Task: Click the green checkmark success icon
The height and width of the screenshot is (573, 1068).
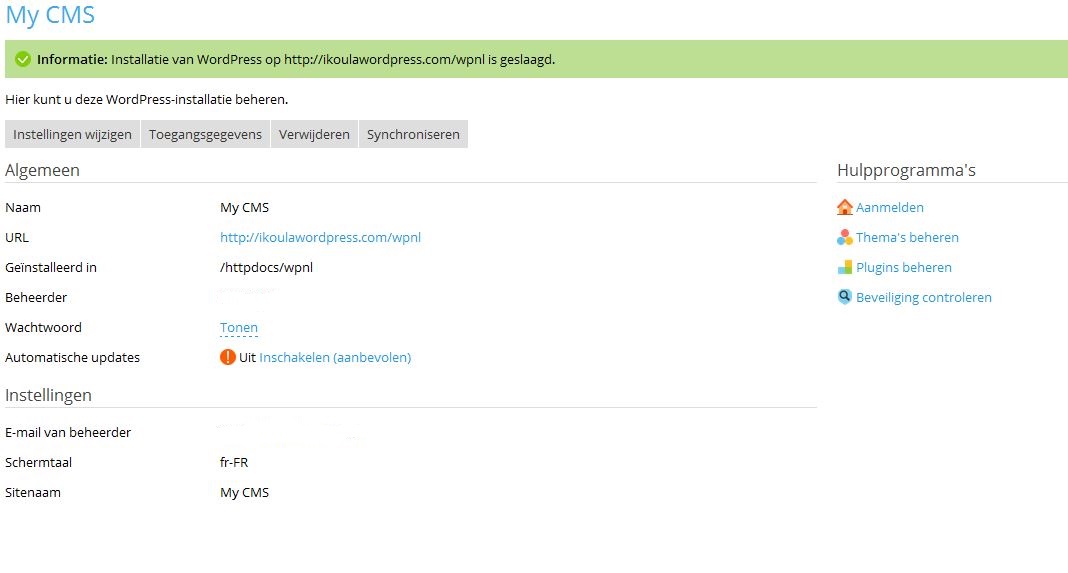Action: (x=23, y=59)
